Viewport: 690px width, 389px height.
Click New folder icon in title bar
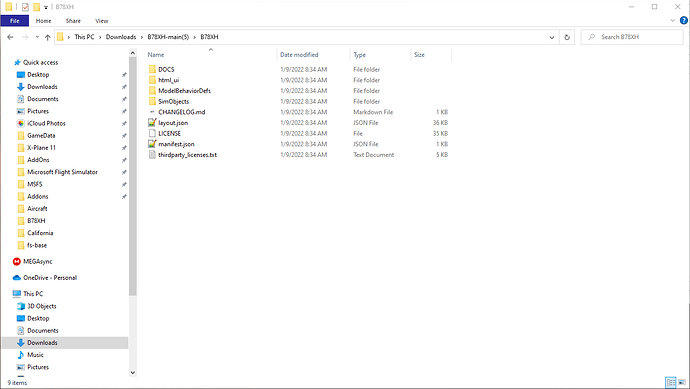point(37,7)
